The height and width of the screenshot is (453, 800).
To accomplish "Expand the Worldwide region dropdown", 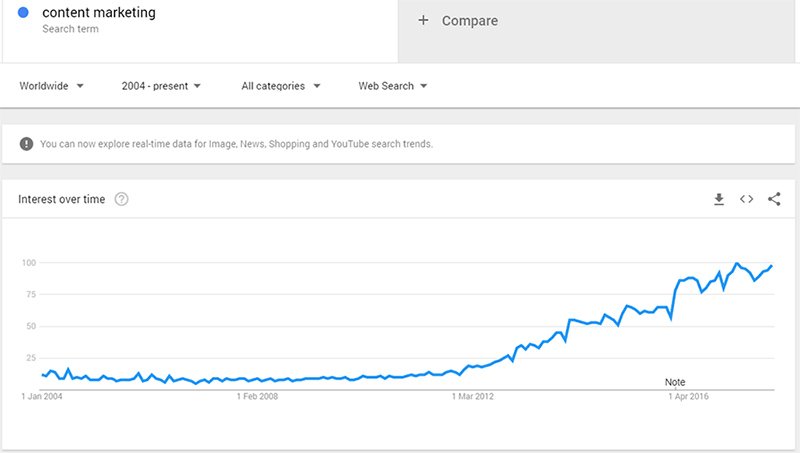I will (x=52, y=86).
